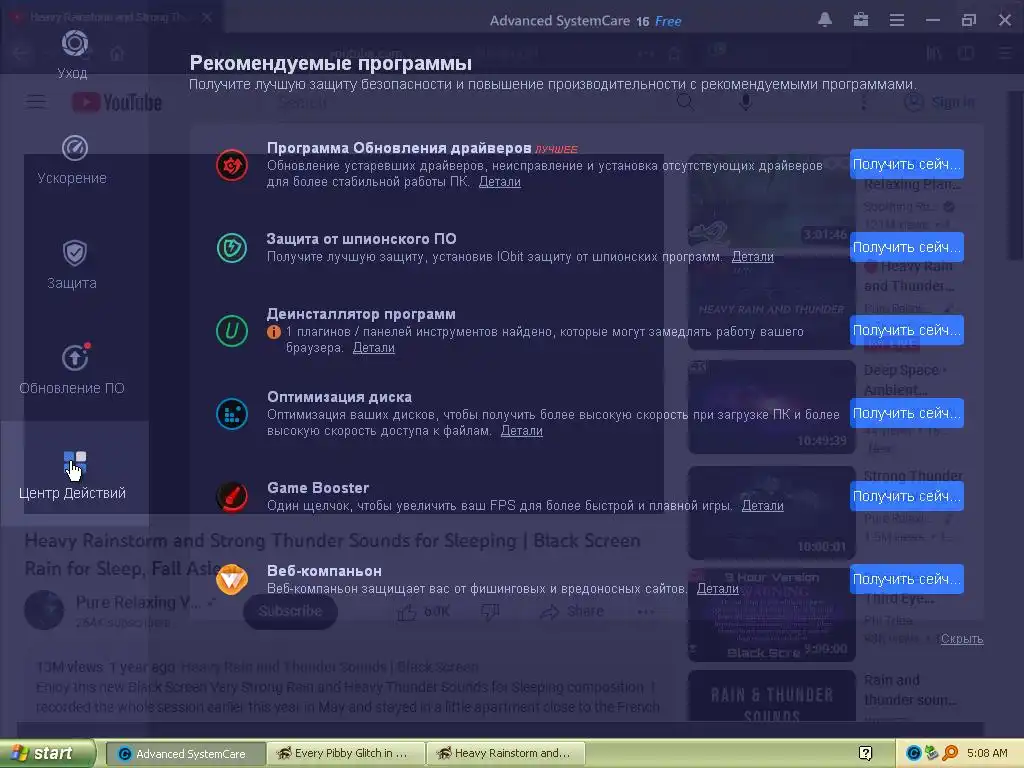Open Детали link for Деинсталлятор программ
The height and width of the screenshot is (768, 1024).
pos(374,347)
